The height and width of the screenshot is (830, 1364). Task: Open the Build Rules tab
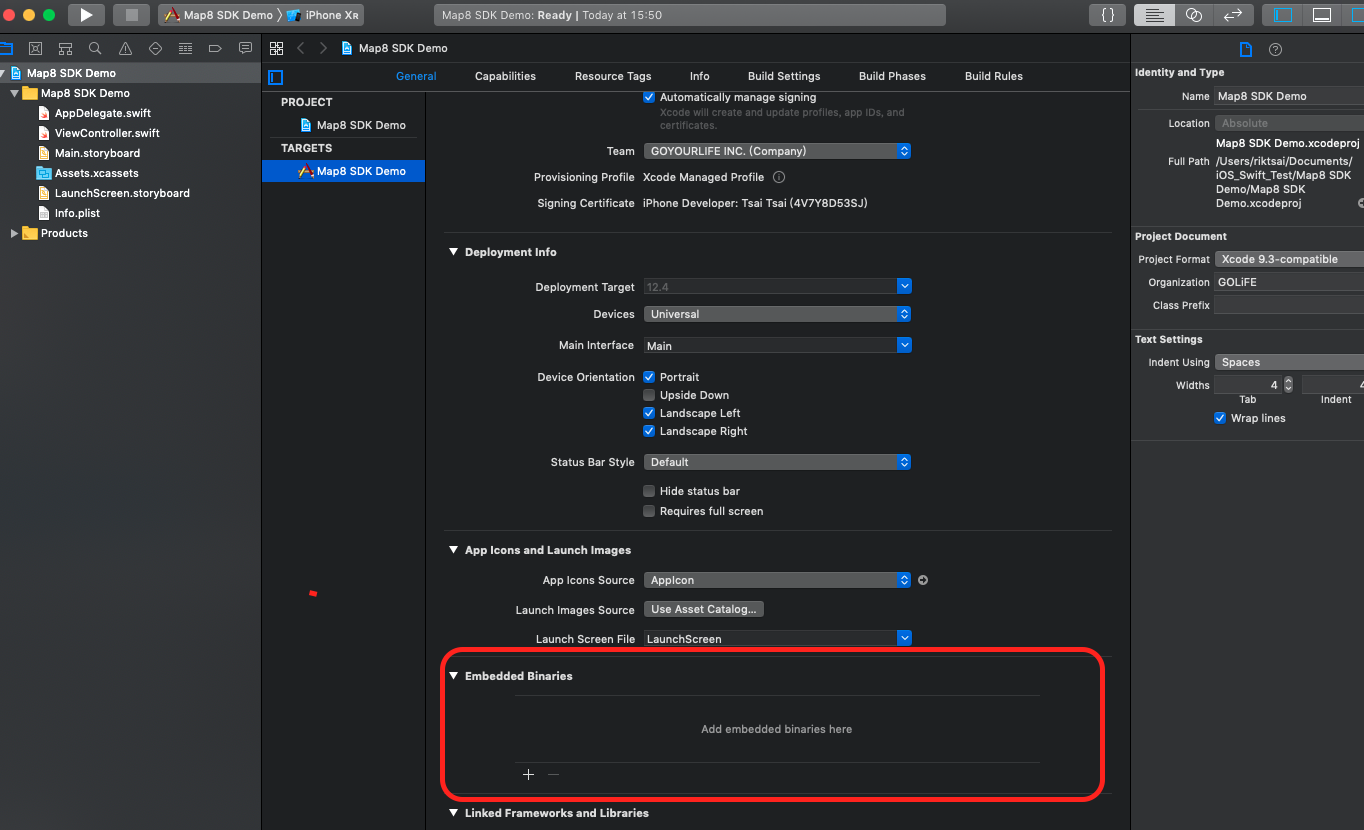993,76
